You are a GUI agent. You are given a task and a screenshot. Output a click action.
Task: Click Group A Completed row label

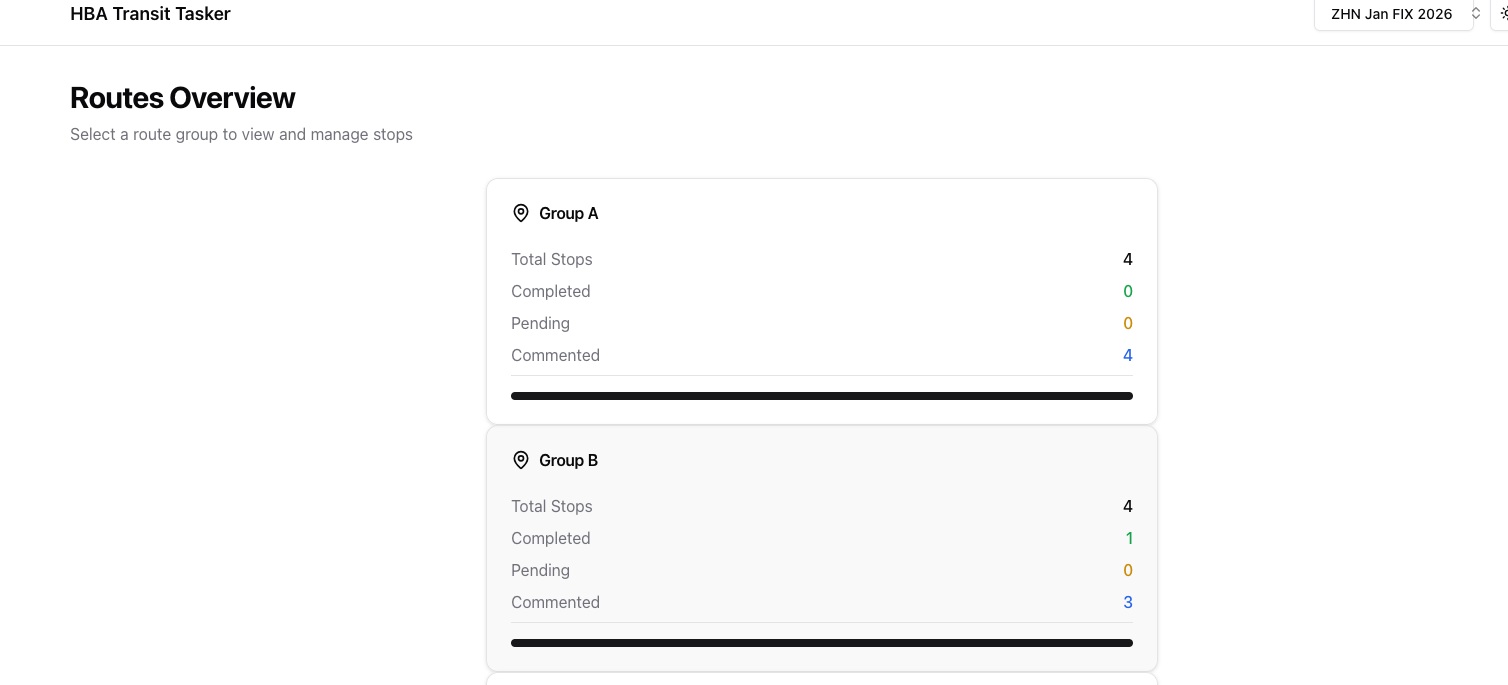[550, 291]
